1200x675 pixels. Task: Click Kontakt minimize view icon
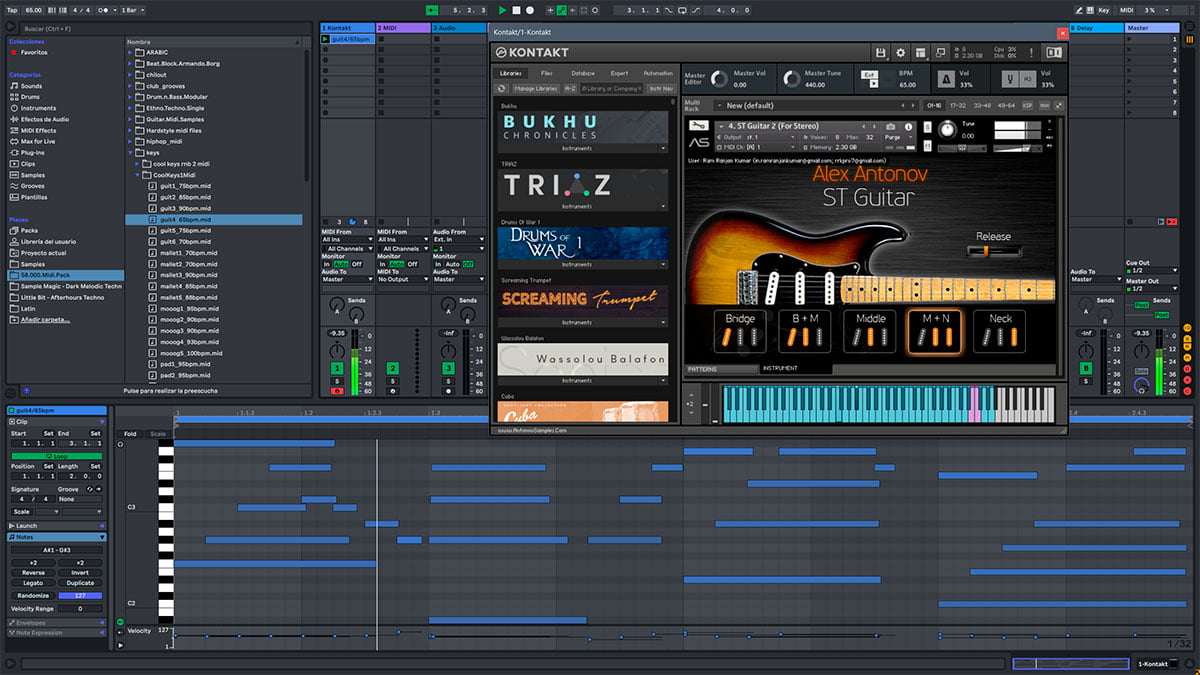[x=940, y=52]
